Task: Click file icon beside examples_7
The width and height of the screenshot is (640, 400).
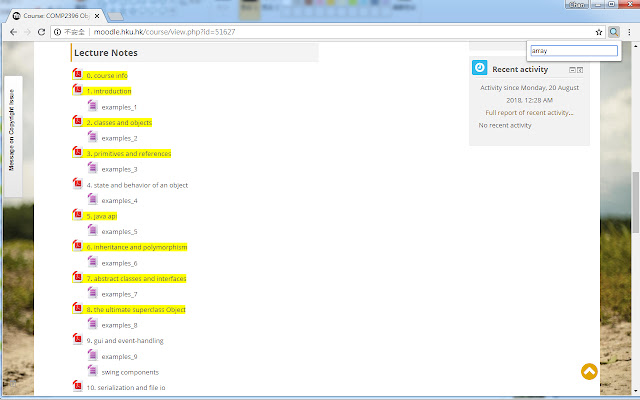Action: (x=93, y=293)
